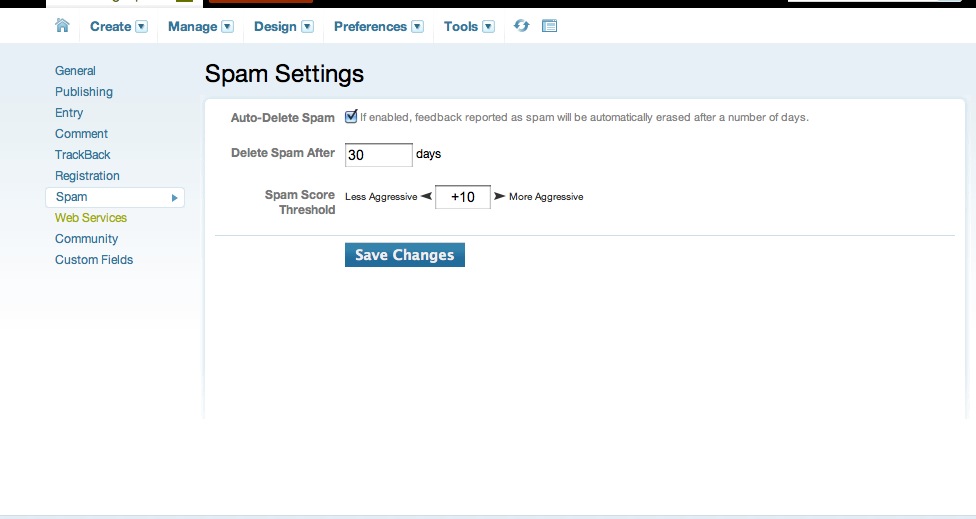This screenshot has width=976, height=519.
Task: Click the Spam Score Threshold value field
Action: tap(462, 197)
